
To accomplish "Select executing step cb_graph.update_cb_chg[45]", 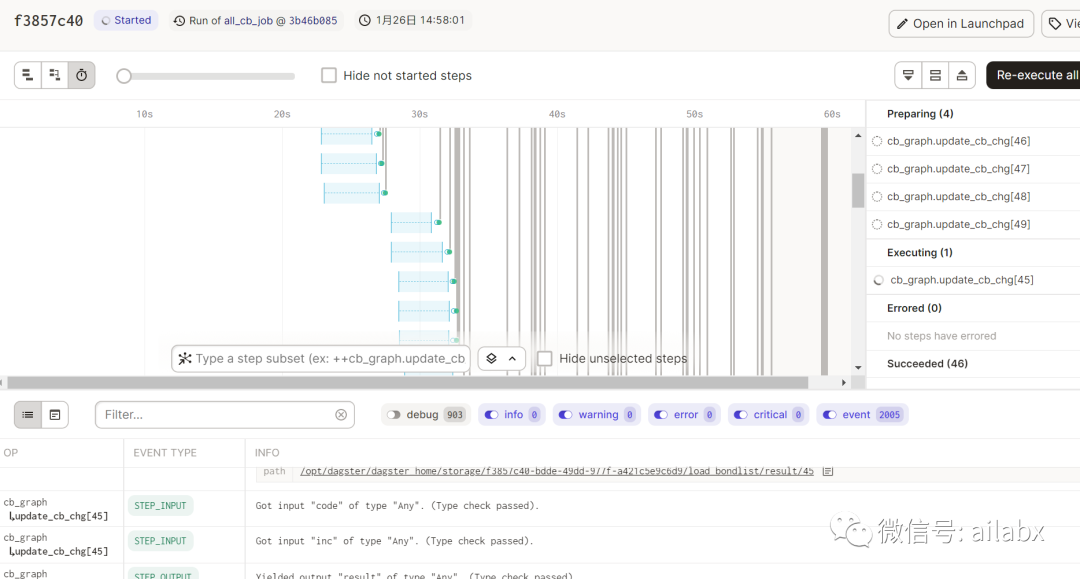I will point(962,280).
